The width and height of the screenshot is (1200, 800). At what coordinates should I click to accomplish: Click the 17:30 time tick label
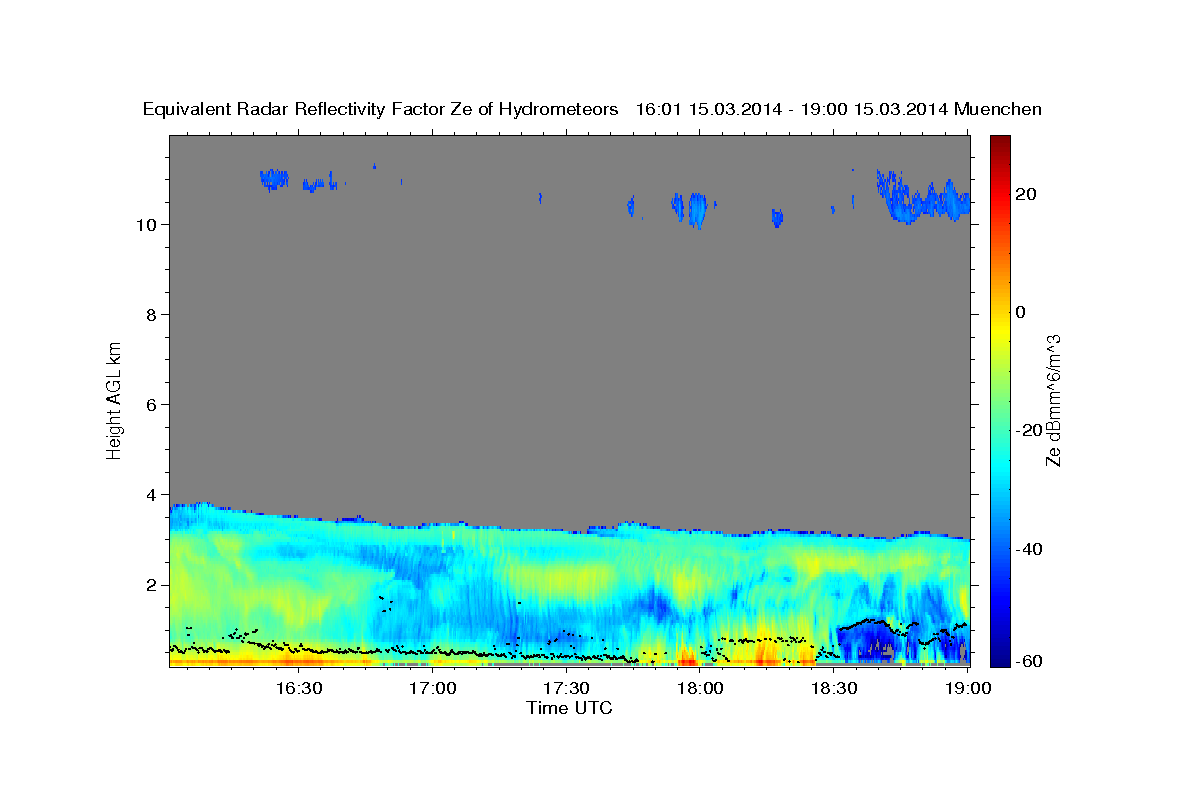[566, 687]
